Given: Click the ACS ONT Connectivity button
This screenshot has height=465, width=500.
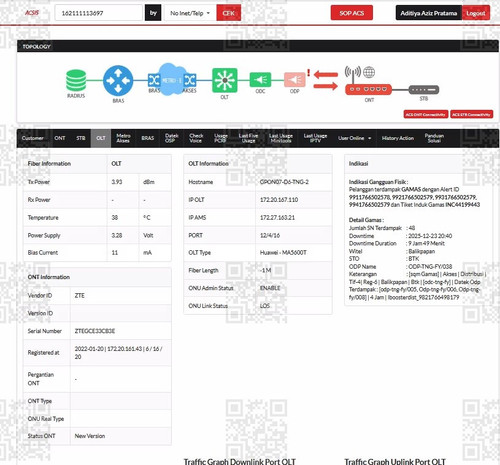Looking at the screenshot, I should [x=426, y=114].
